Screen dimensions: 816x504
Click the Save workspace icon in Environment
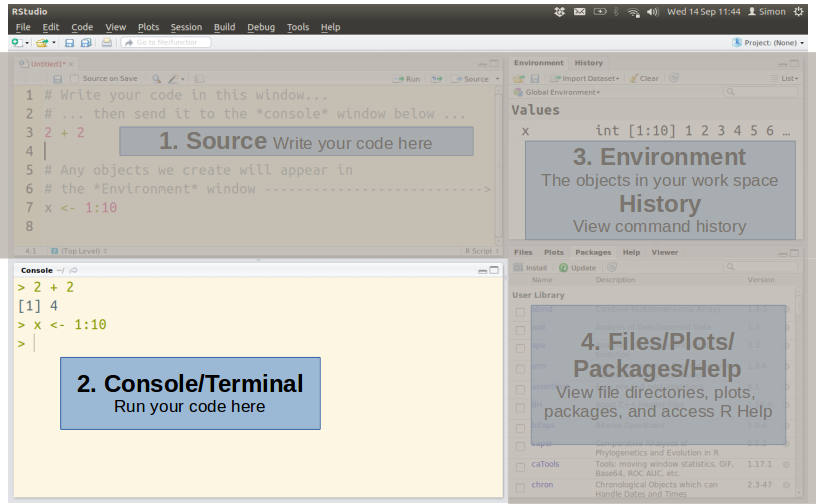click(x=534, y=78)
